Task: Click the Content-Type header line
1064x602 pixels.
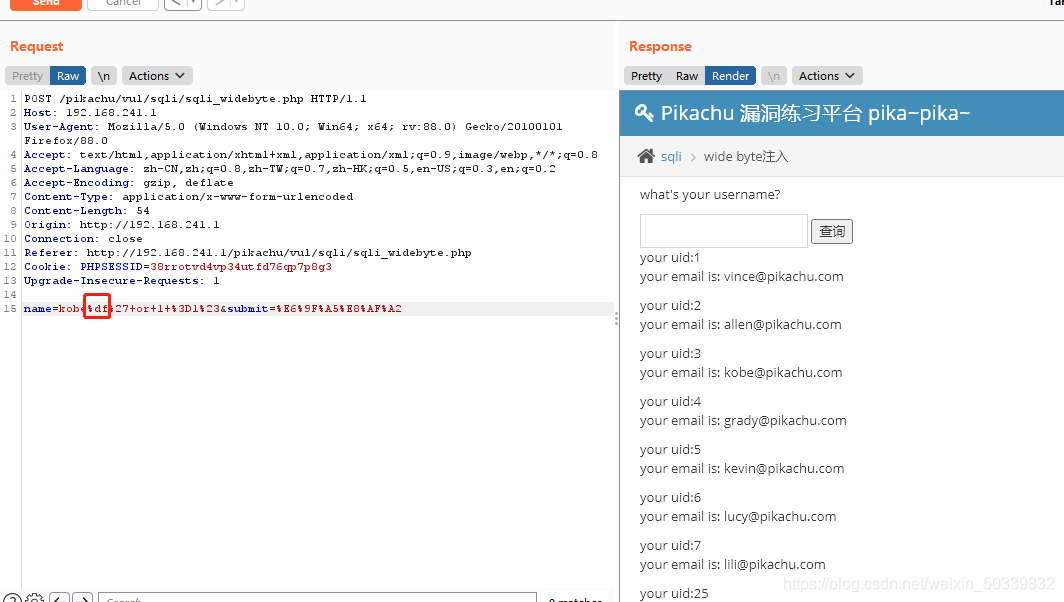Action: click(189, 197)
